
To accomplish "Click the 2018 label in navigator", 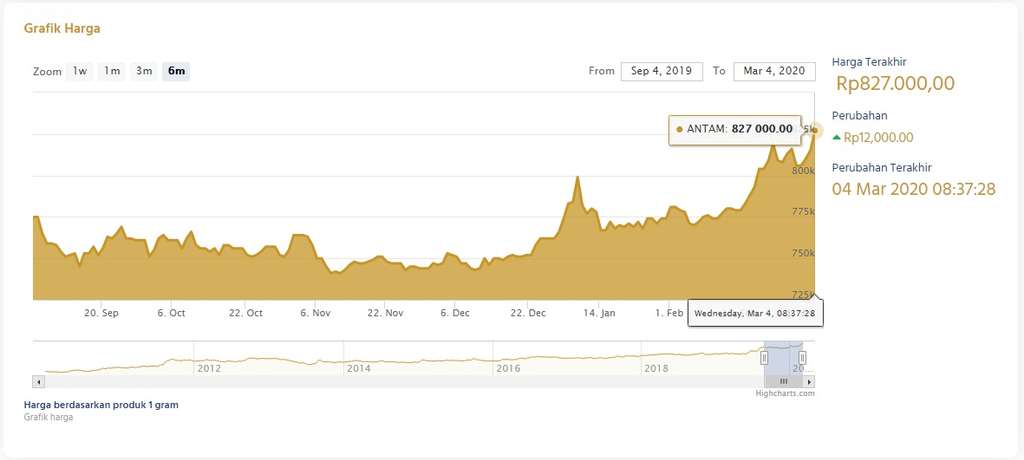I will point(656,369).
